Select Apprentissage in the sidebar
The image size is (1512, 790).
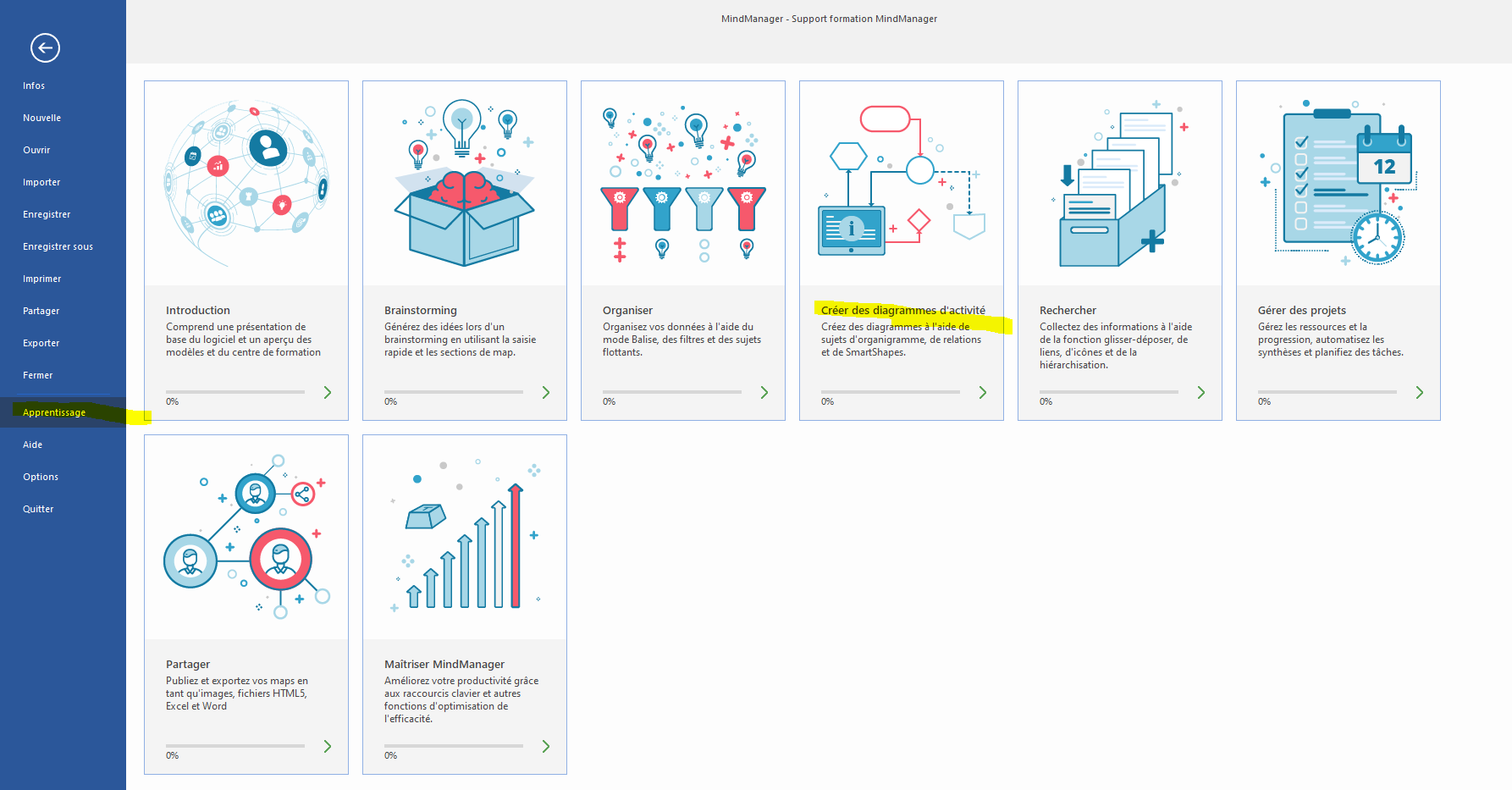[x=54, y=412]
